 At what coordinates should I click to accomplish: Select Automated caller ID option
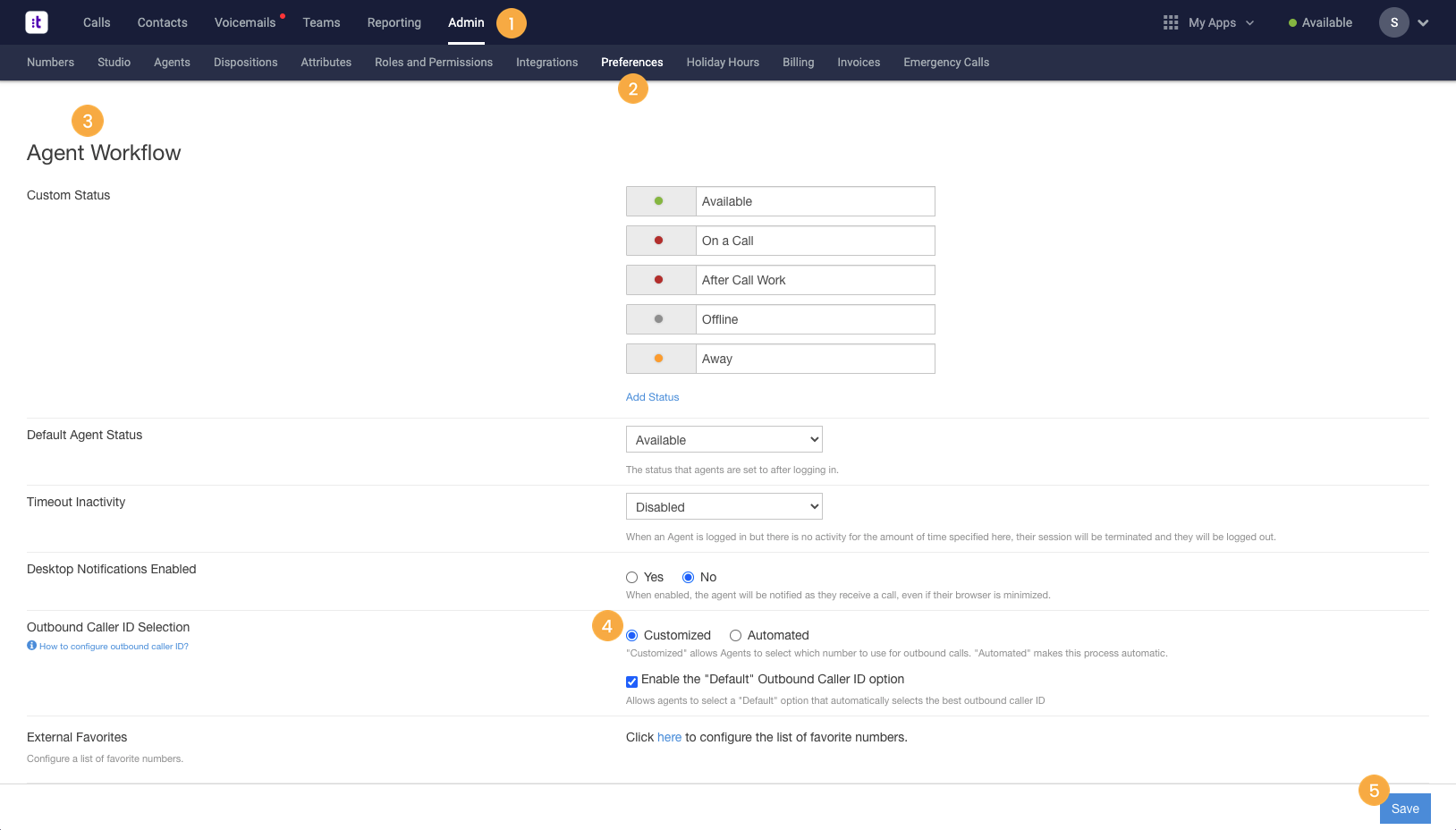pos(736,636)
